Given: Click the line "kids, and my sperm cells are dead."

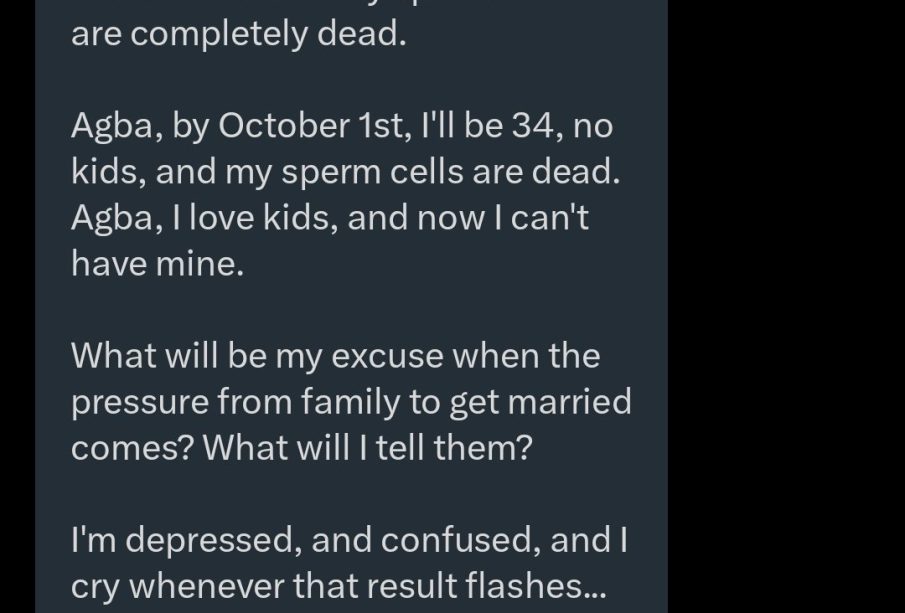Looking at the screenshot, I should pos(346,171).
